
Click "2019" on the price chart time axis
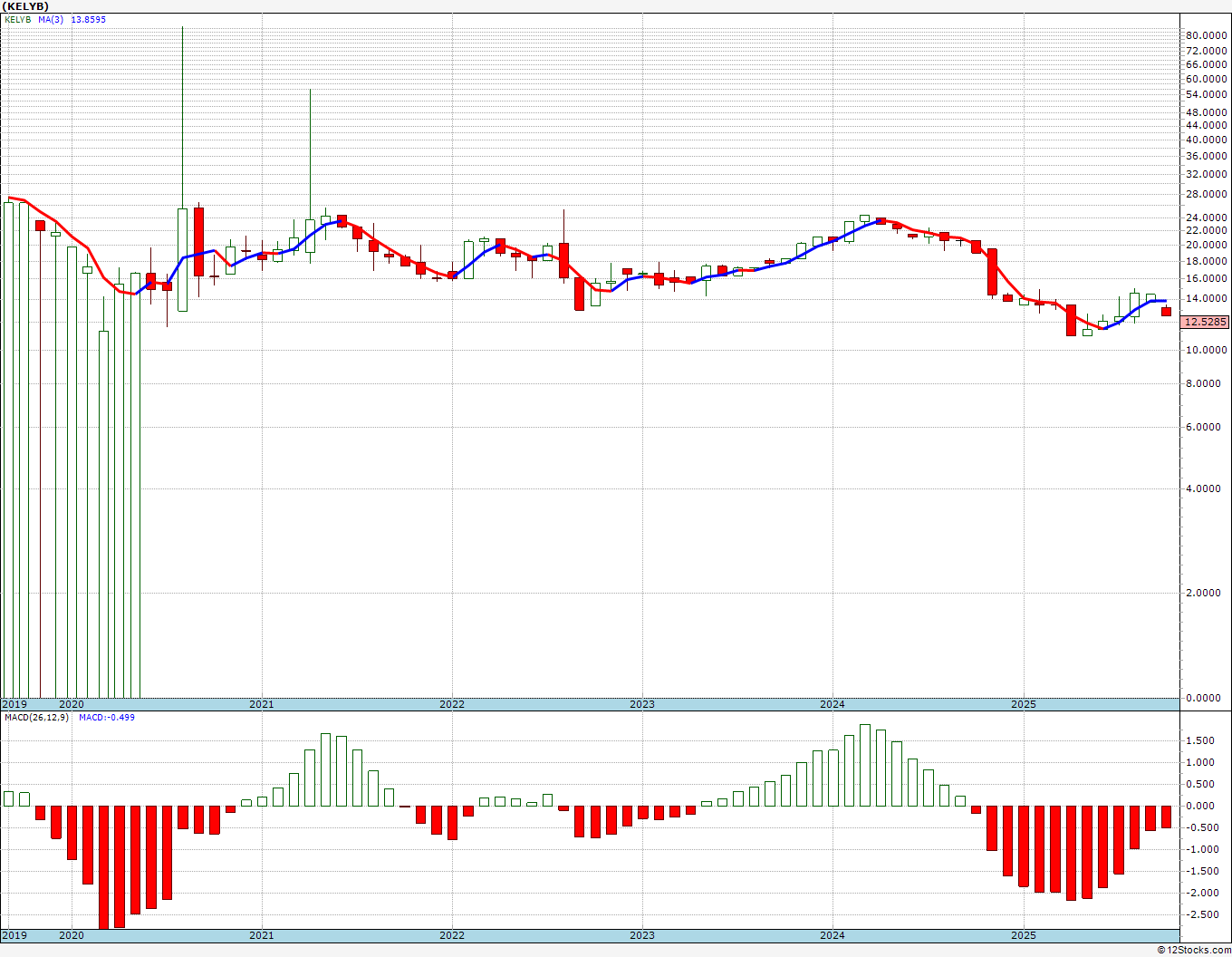coord(14,704)
